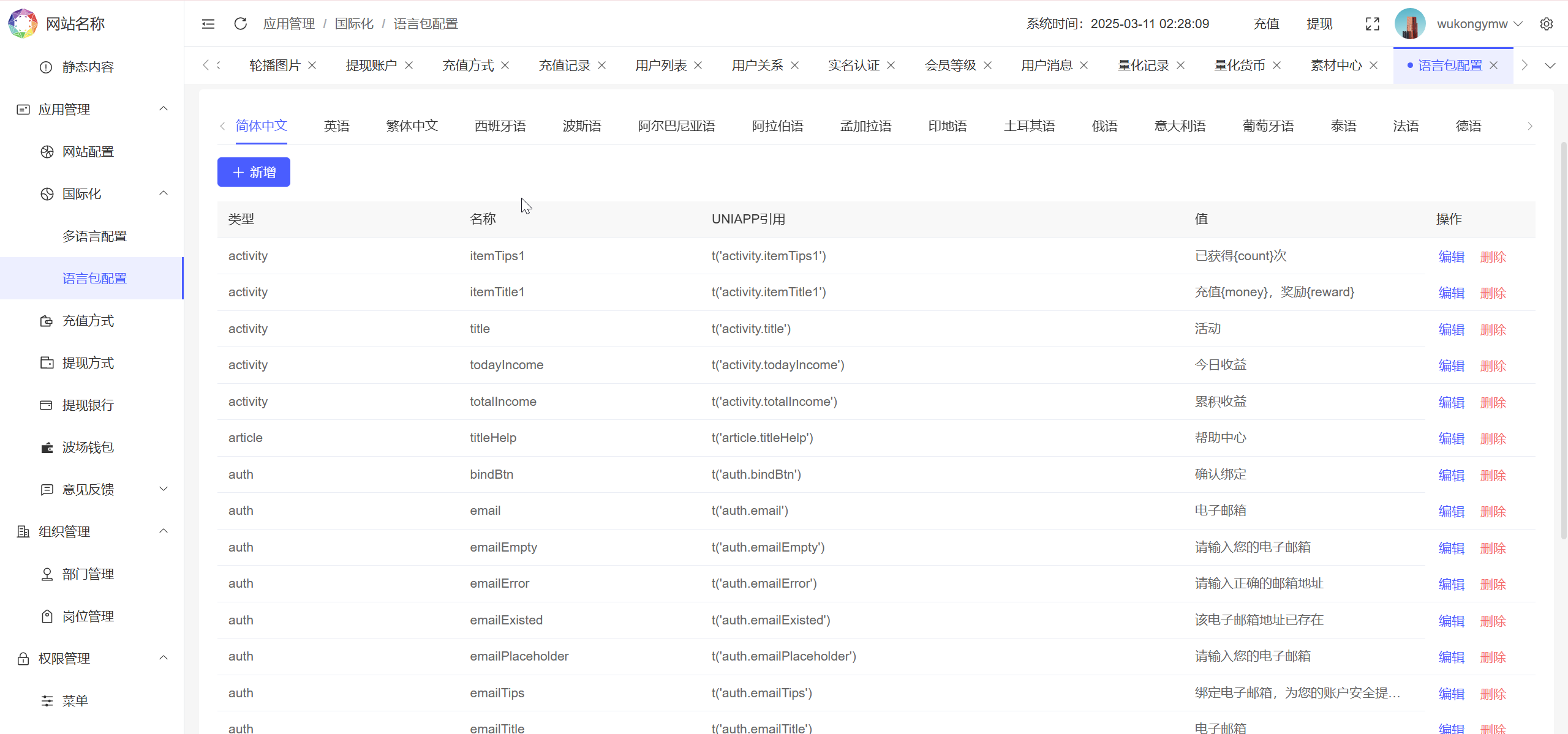This screenshot has width=1568, height=734.
Task: Collapse the 权限管理 section
Action: point(163,657)
